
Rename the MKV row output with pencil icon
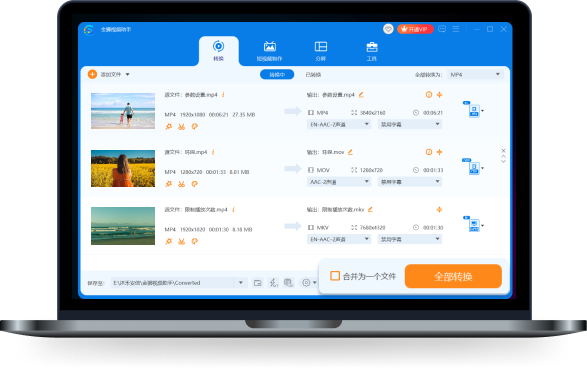[x=370, y=209]
